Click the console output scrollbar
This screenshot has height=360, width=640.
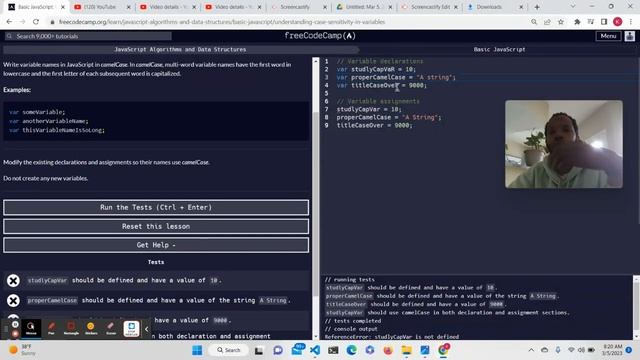(x=636, y=307)
